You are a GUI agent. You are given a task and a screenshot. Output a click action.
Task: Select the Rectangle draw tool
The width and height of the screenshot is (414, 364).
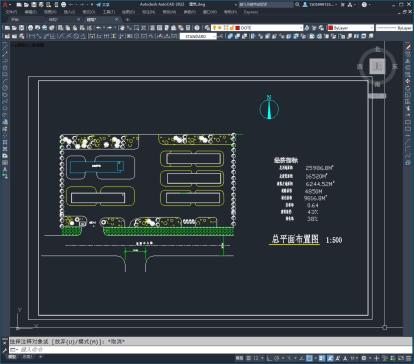pyautogui.click(x=5, y=75)
